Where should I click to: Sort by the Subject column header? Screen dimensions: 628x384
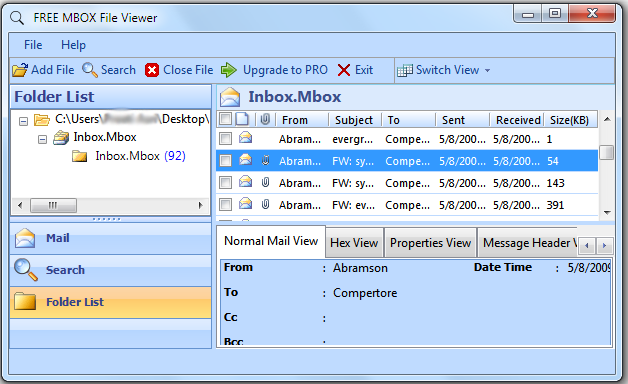354,120
